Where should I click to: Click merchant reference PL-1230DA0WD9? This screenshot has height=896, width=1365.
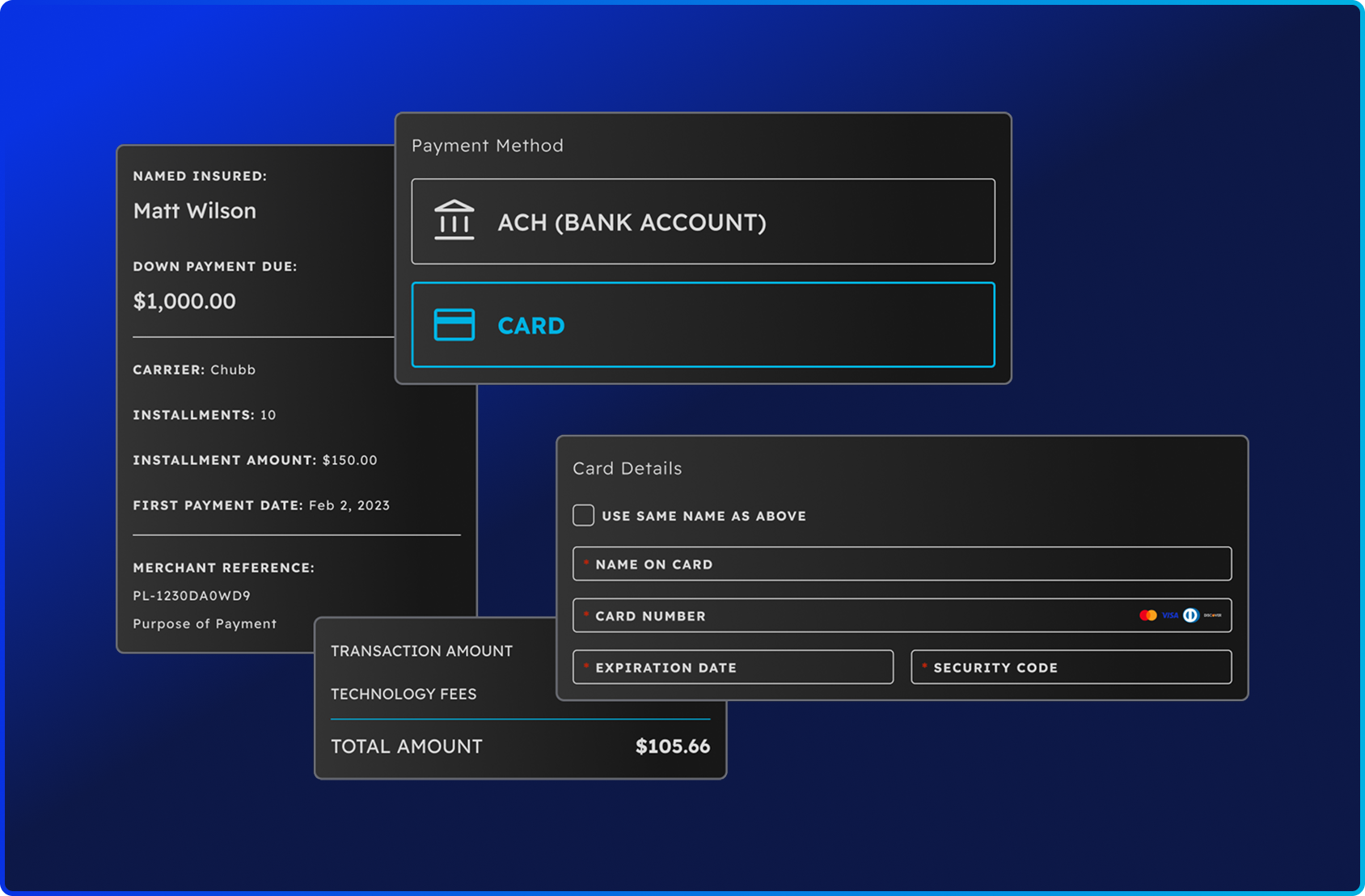click(192, 596)
